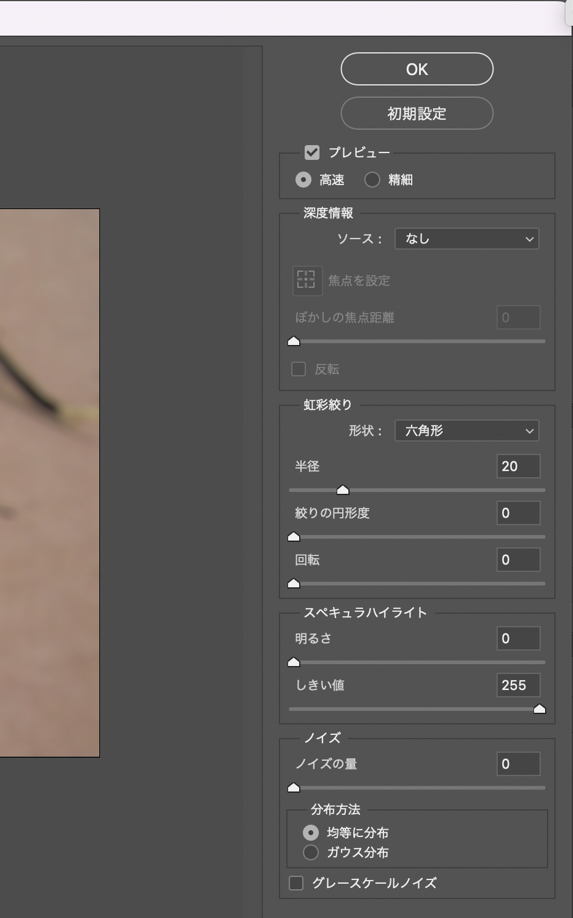Select 均等に分布 radio button
The height and width of the screenshot is (918, 573).
click(311, 833)
